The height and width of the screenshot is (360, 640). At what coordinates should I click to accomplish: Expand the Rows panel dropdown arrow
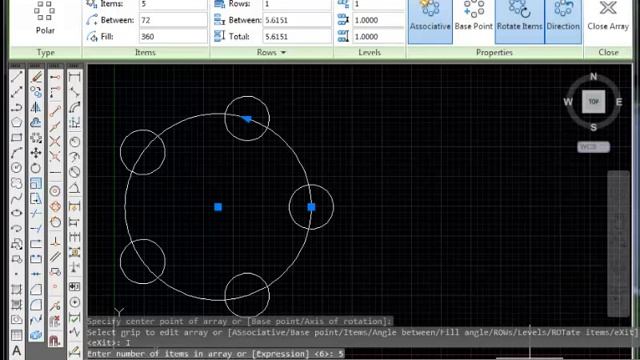point(283,53)
